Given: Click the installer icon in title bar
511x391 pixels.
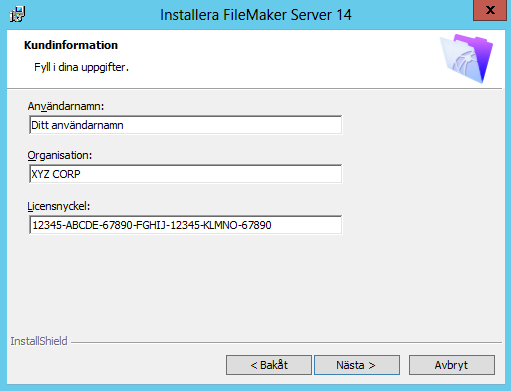Looking at the screenshot, I should (18, 14).
